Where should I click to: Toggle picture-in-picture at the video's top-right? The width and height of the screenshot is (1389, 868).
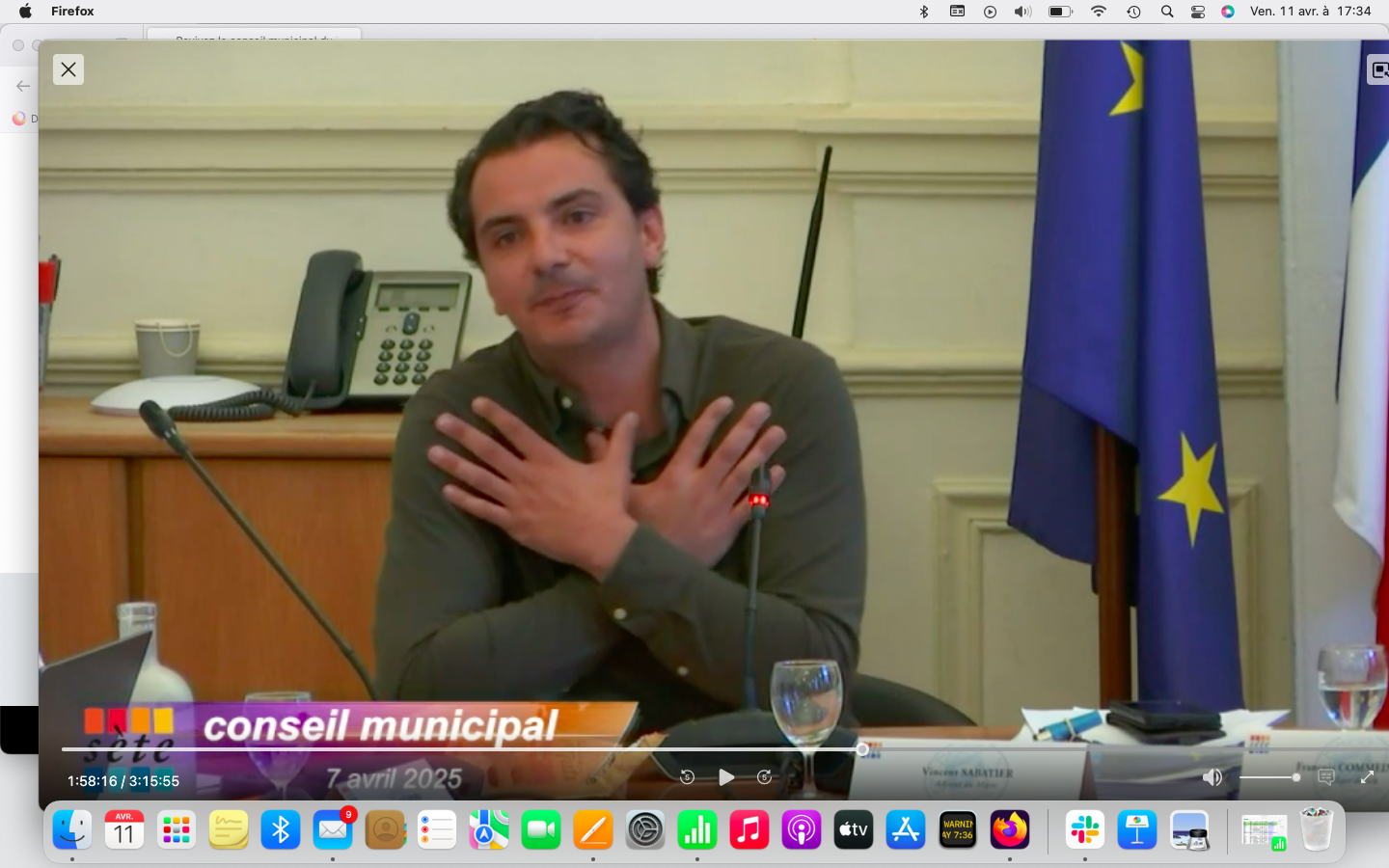coord(1379,70)
